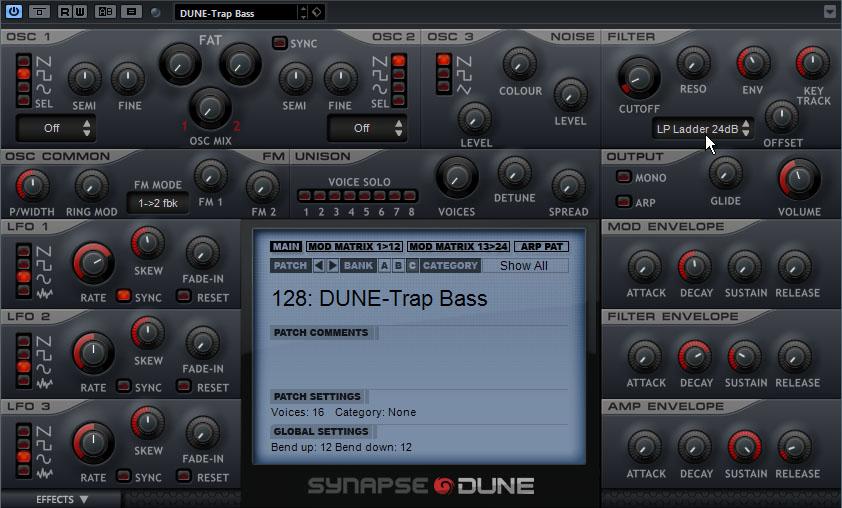Select bank C
The height and width of the screenshot is (508, 842).
[412, 265]
